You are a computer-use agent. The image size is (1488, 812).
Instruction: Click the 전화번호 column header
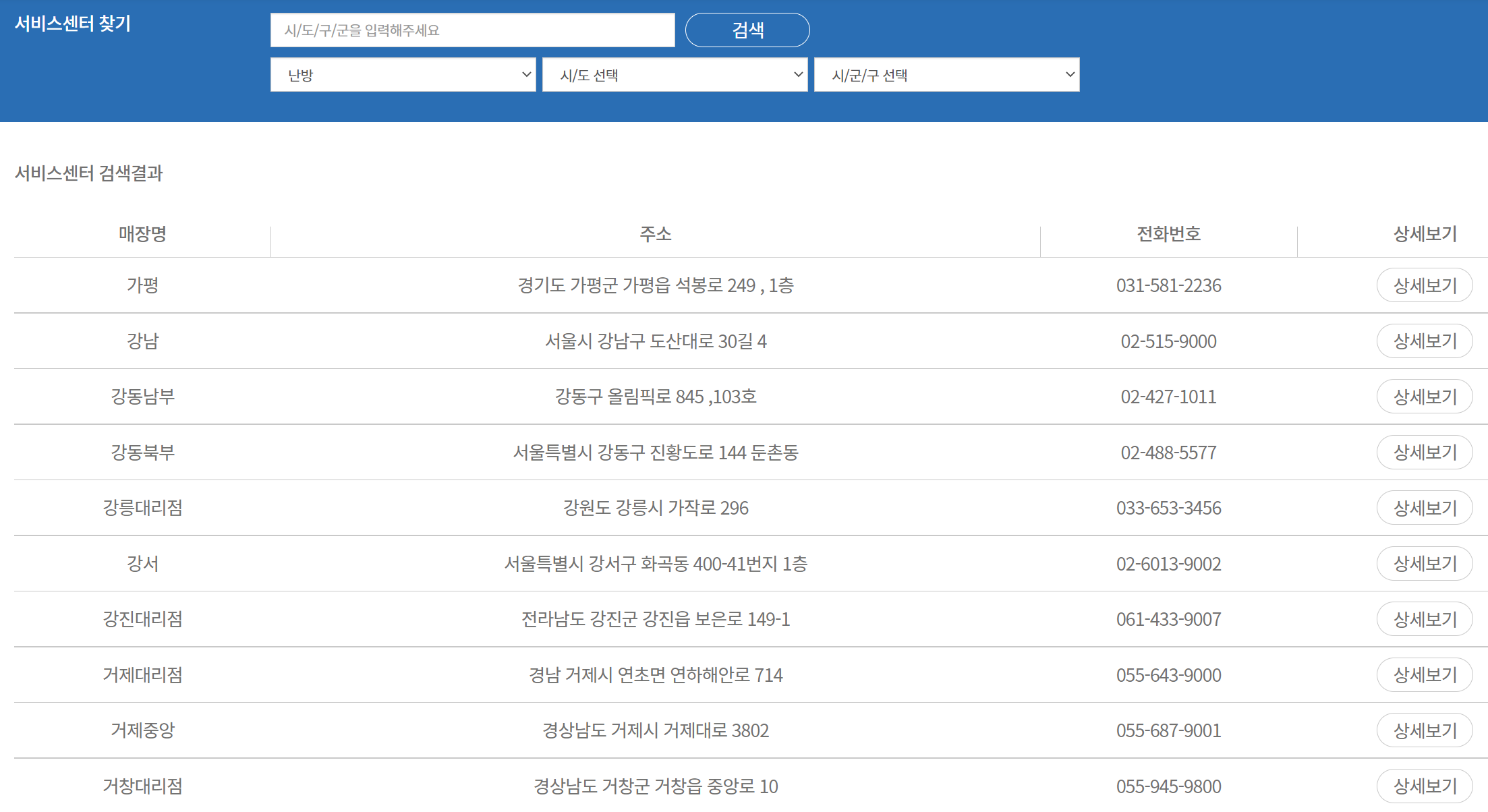(x=1168, y=234)
